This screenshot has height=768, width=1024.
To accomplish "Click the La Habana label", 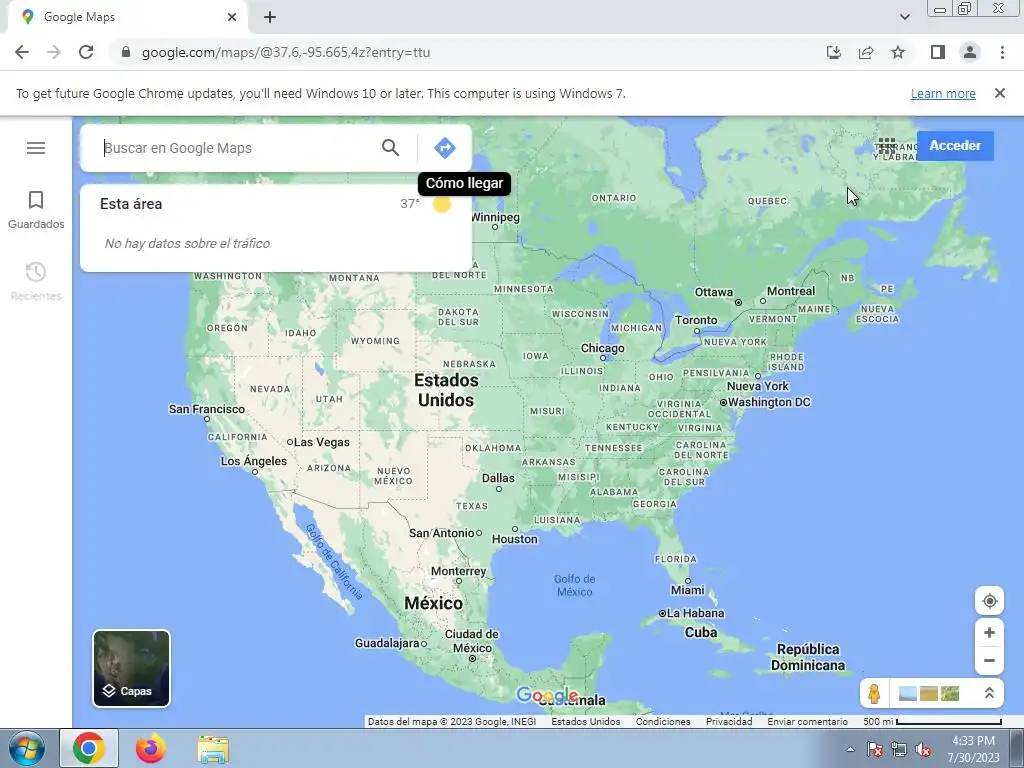I will (696, 613).
